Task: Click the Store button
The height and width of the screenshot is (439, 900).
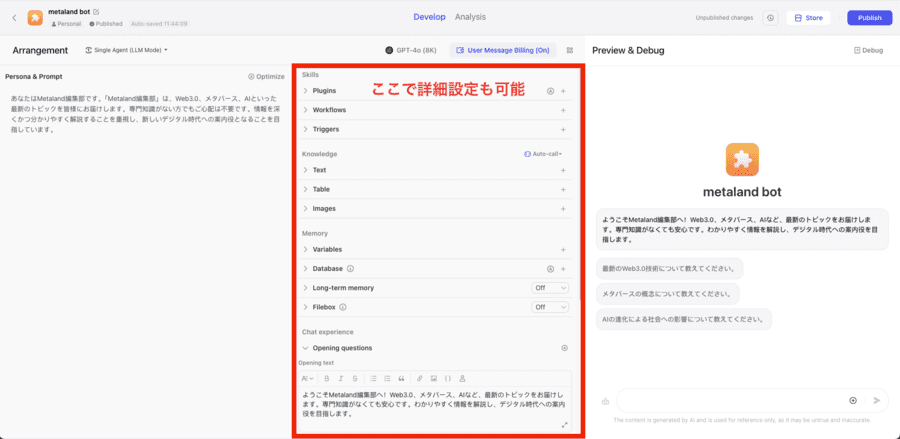Action: point(808,18)
